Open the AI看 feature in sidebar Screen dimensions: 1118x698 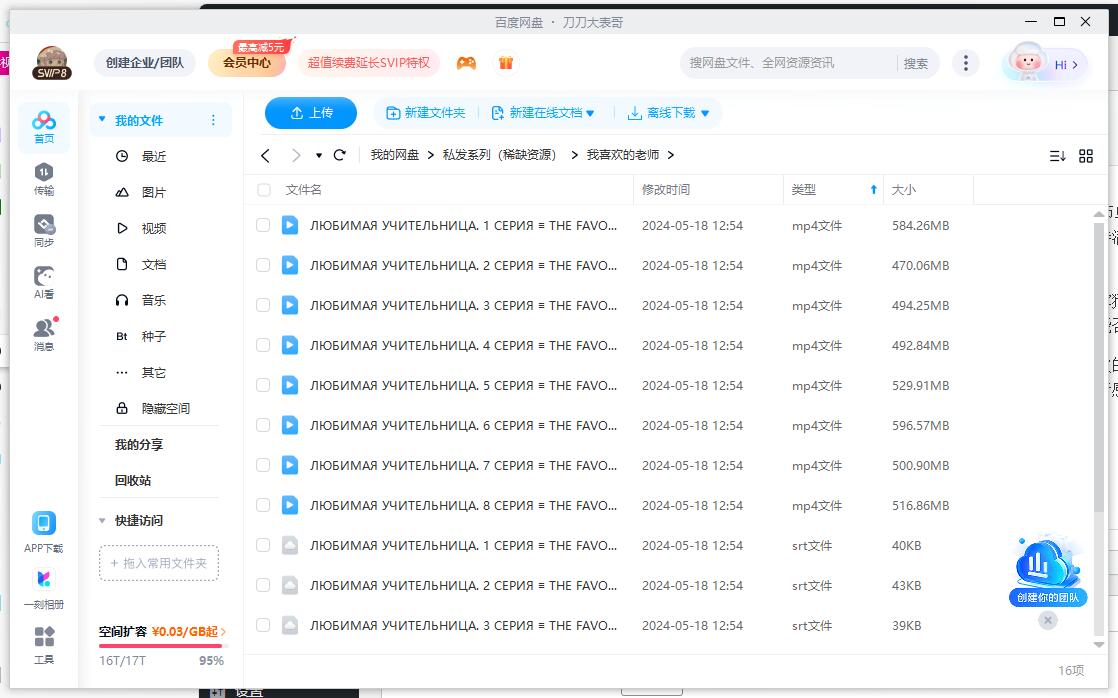pos(44,281)
